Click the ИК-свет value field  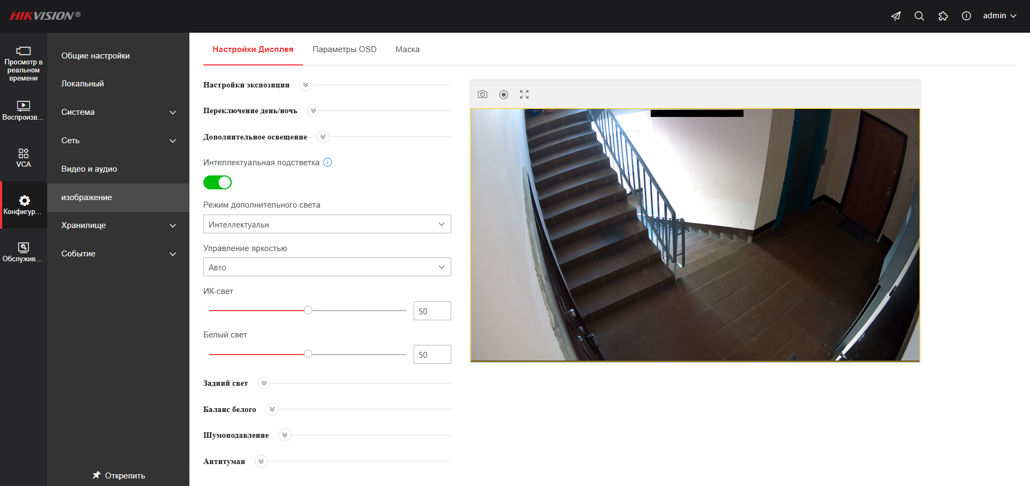point(432,311)
